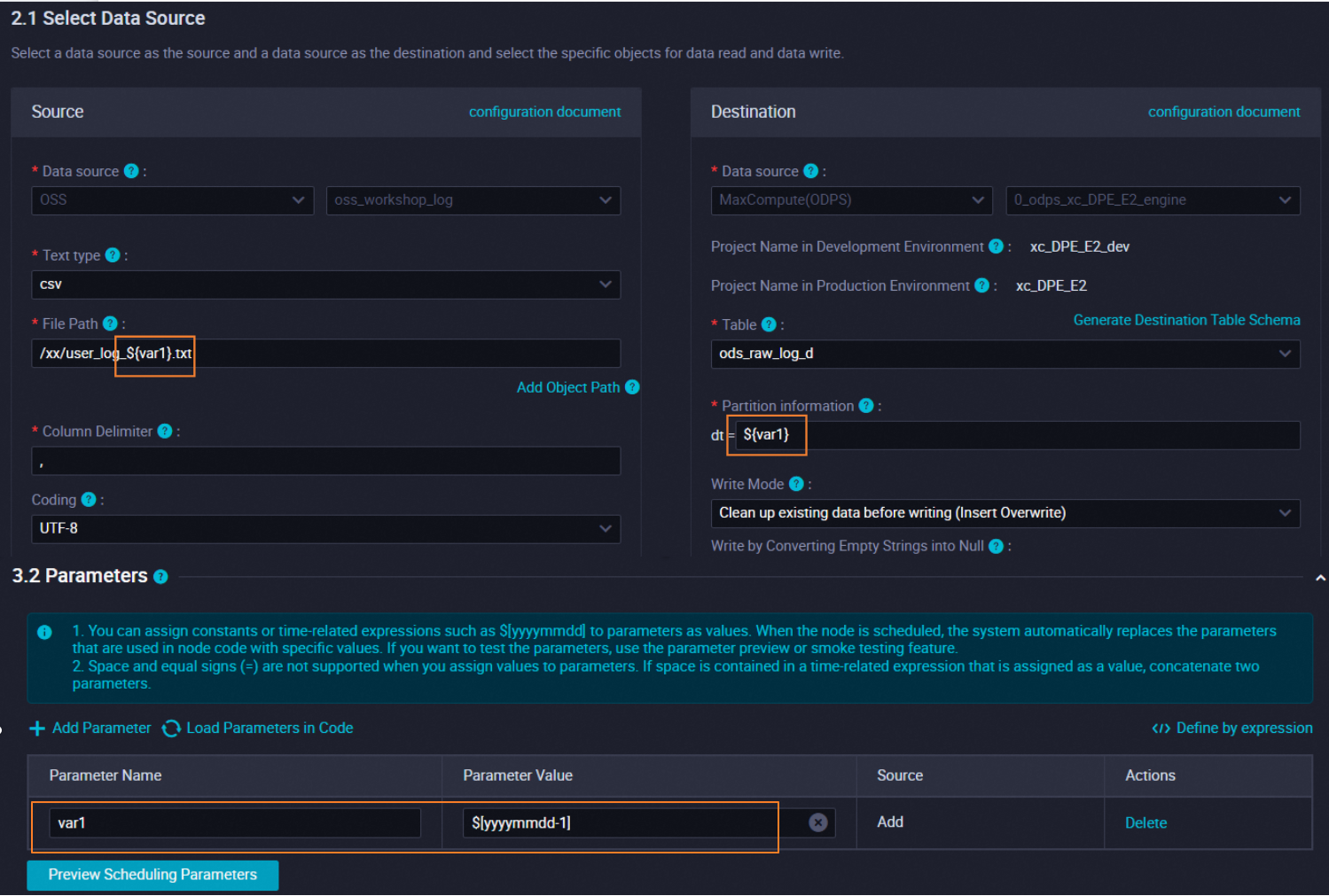
Task: Click Load Parameters in Code
Action: [258, 728]
